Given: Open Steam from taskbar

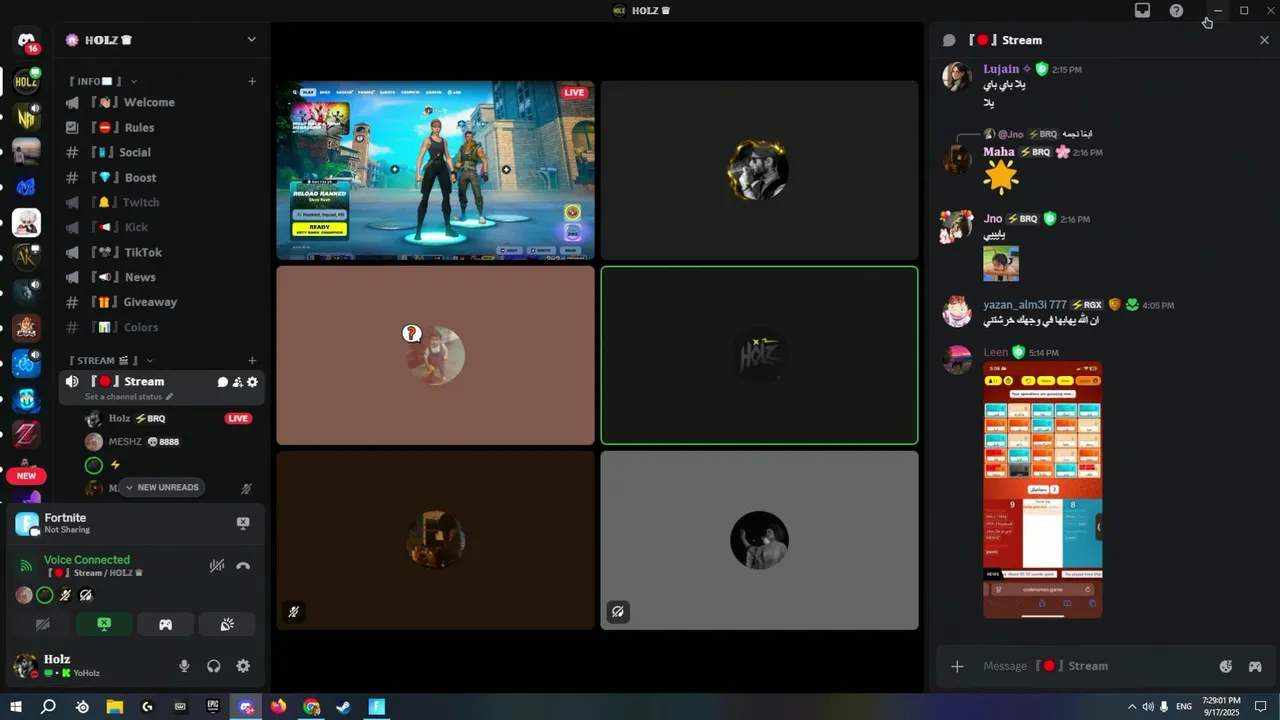Looking at the screenshot, I should pyautogui.click(x=343, y=707).
